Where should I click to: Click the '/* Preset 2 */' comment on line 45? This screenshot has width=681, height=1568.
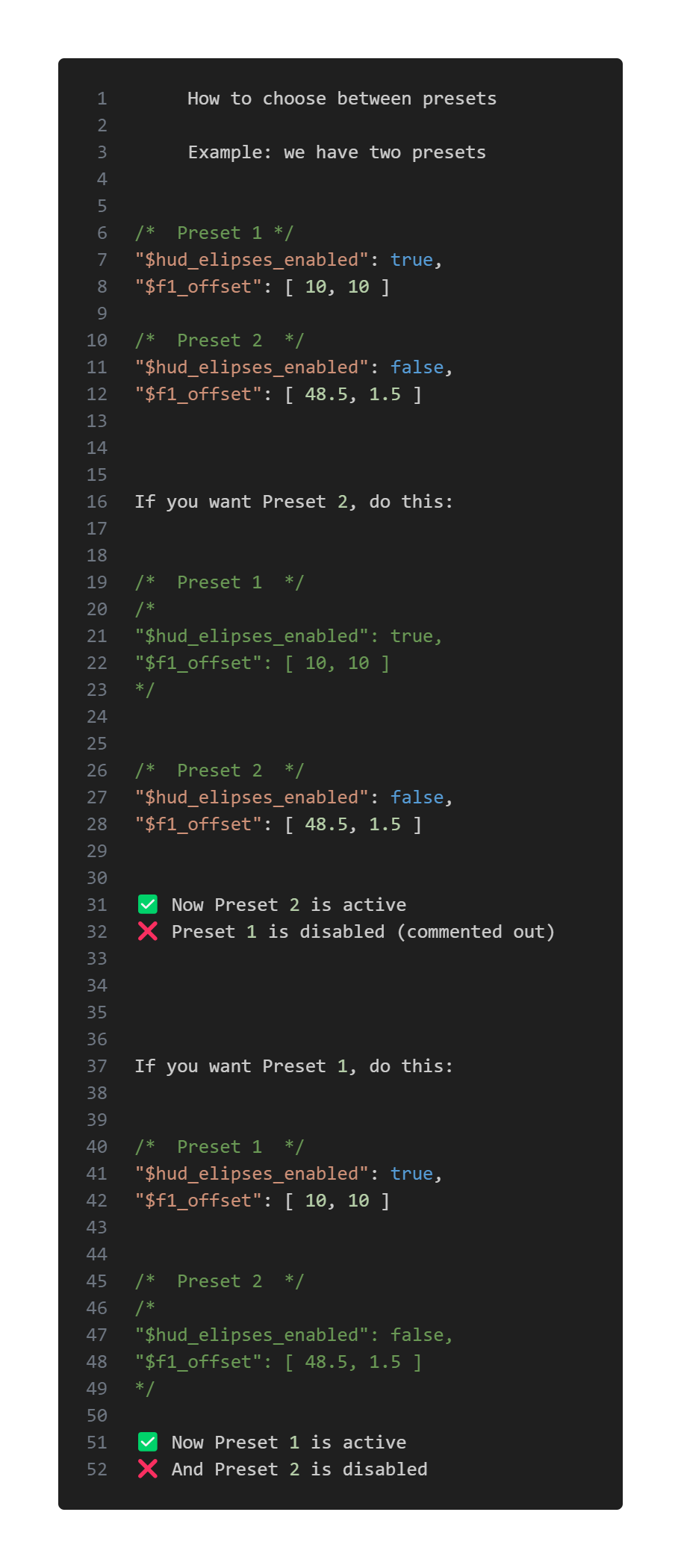pyautogui.click(x=220, y=1281)
